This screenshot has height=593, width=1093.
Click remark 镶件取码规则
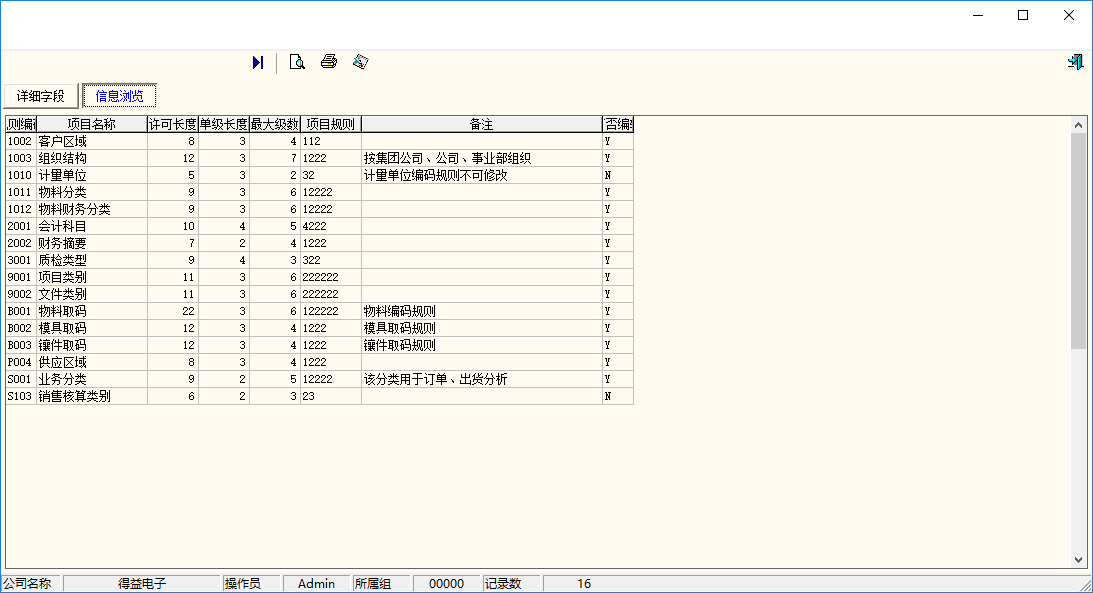coord(399,345)
